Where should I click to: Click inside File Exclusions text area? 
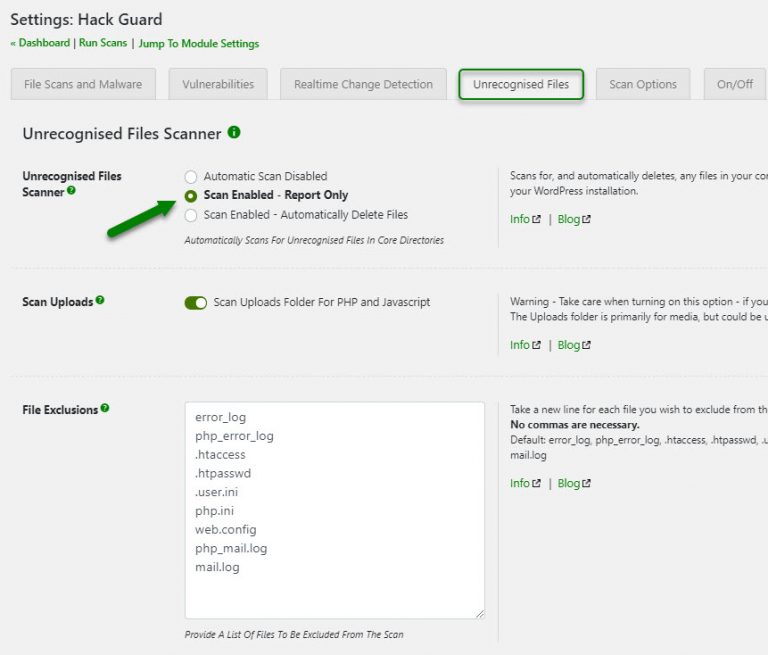click(x=335, y=510)
